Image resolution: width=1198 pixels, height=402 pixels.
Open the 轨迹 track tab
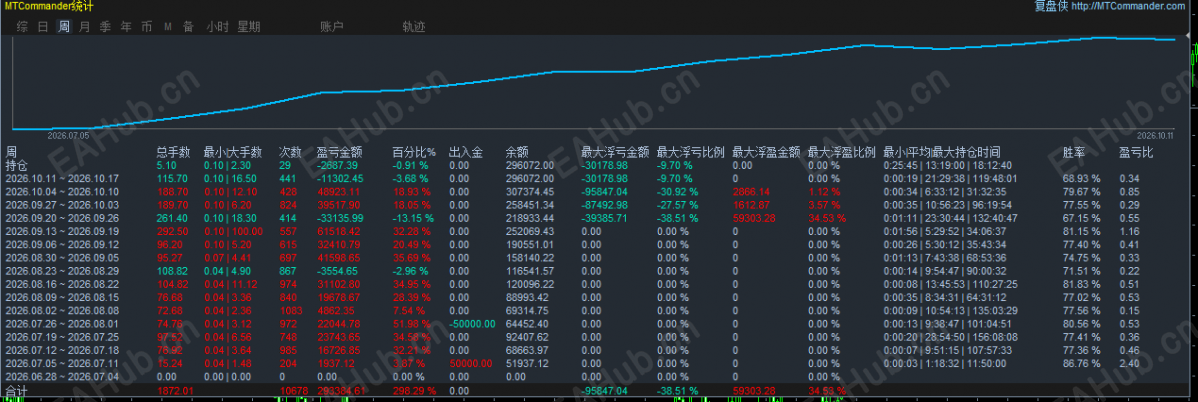click(x=413, y=27)
